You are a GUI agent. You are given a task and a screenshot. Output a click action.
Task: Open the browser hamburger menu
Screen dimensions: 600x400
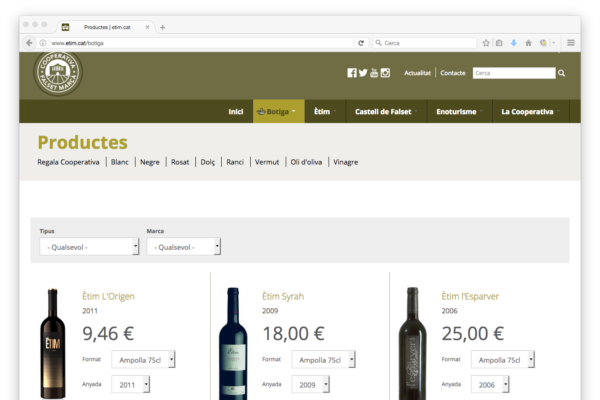(x=571, y=43)
